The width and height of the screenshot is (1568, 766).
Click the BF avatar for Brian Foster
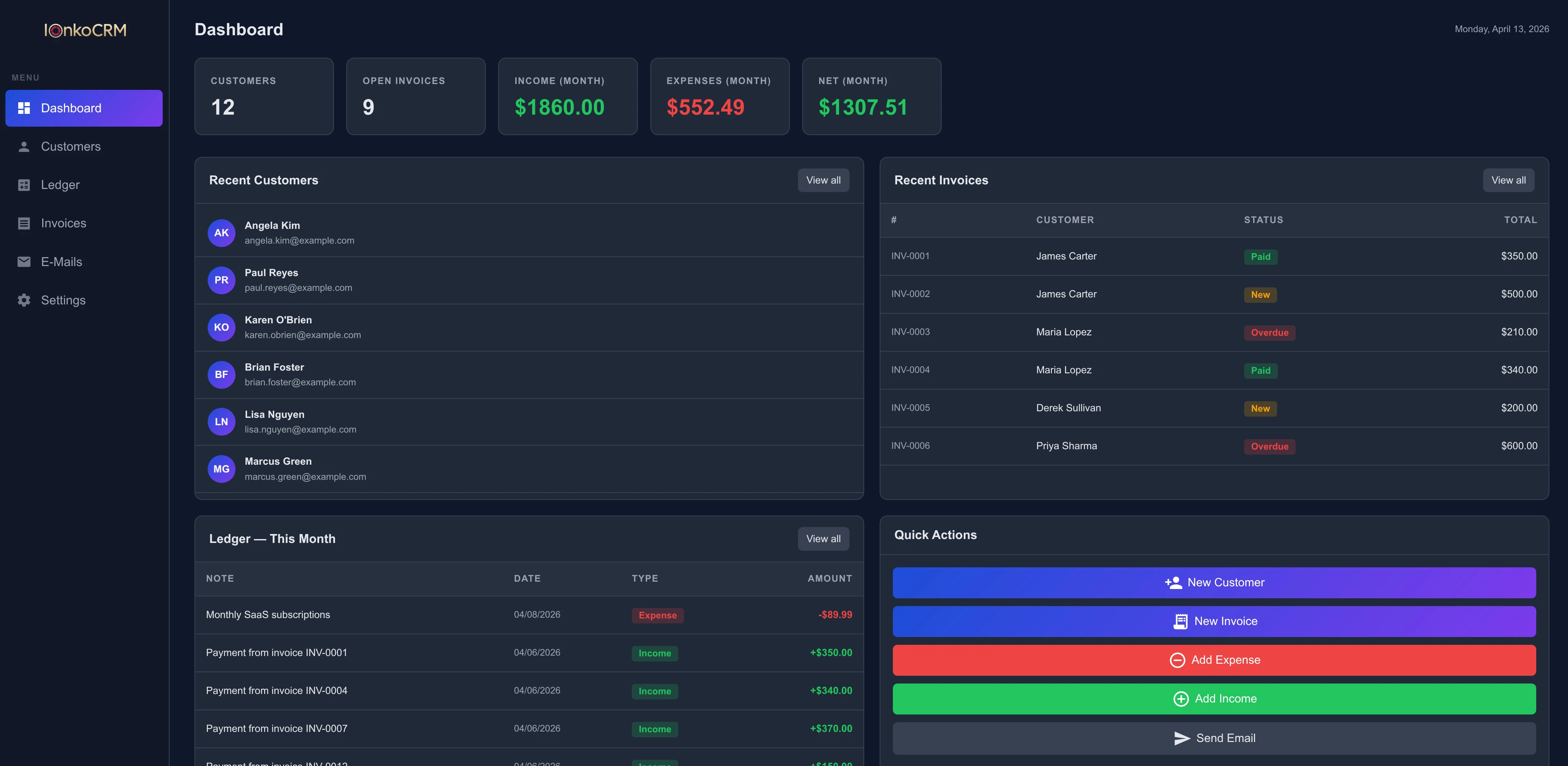pos(222,375)
